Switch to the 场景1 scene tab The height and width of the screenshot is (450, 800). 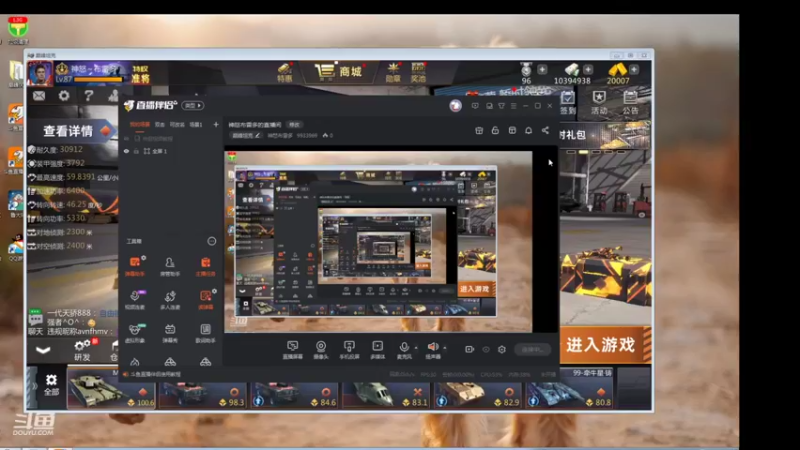196,124
